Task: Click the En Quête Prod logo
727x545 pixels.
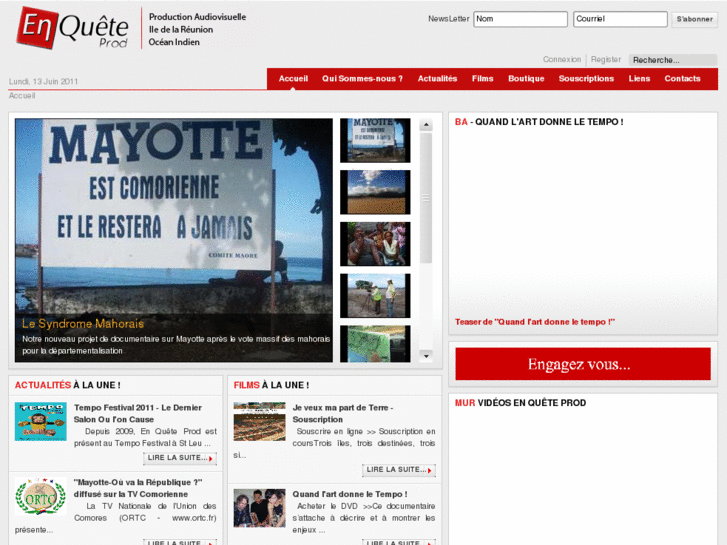Action: (x=73, y=28)
